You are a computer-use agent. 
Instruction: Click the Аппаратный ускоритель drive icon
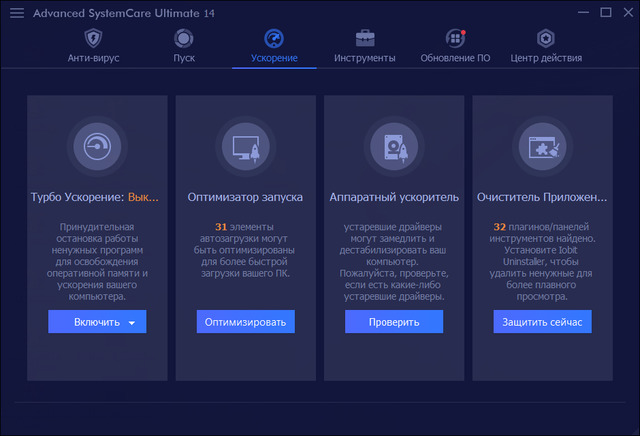pyautogui.click(x=394, y=145)
